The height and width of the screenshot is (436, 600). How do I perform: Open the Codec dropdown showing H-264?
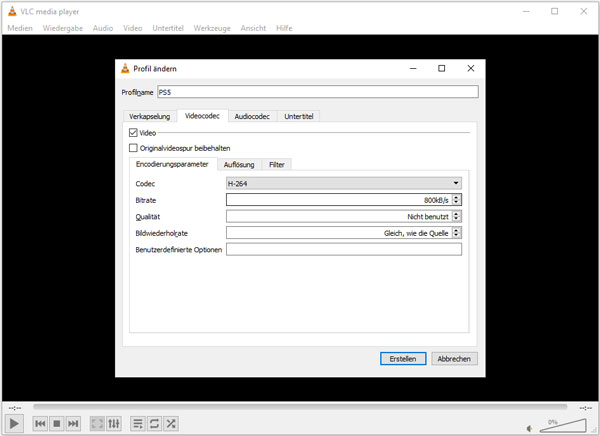(343, 183)
